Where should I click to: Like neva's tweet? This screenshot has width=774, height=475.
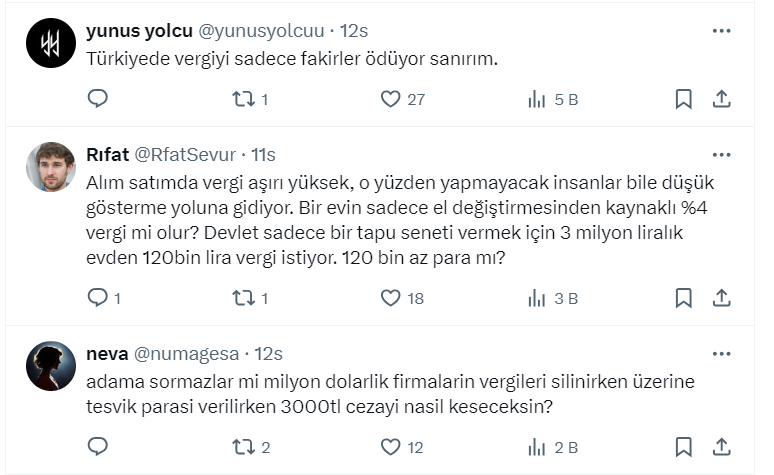[x=391, y=446]
